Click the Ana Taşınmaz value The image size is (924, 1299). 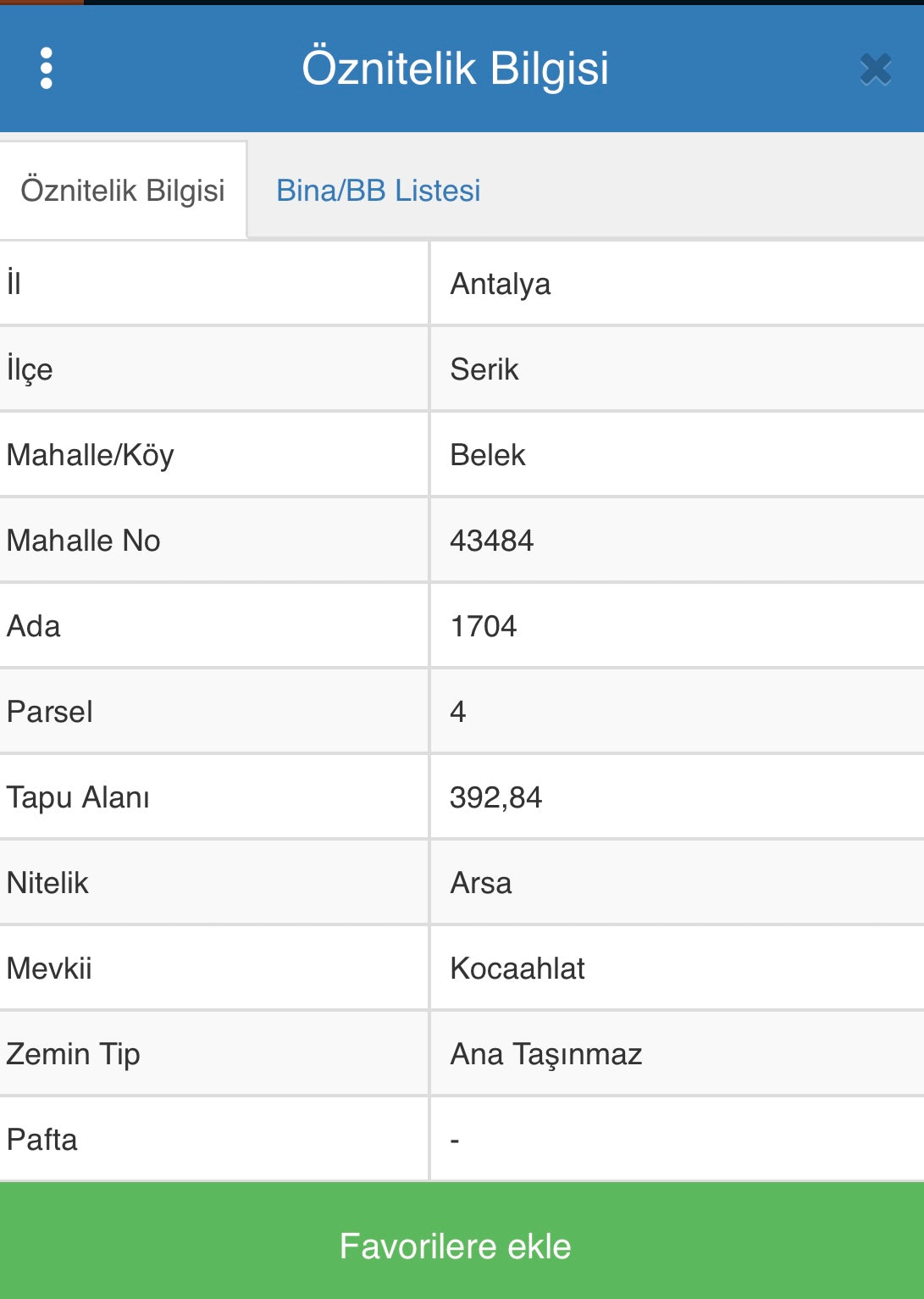click(545, 1054)
